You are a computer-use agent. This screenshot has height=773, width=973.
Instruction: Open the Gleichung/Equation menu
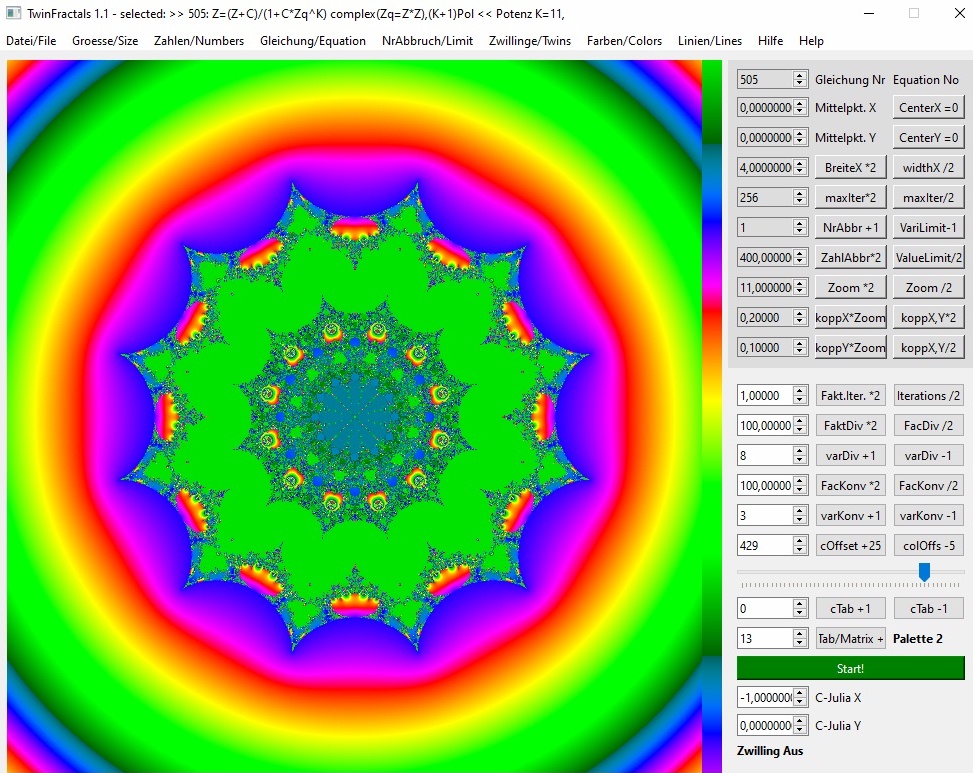(x=313, y=41)
